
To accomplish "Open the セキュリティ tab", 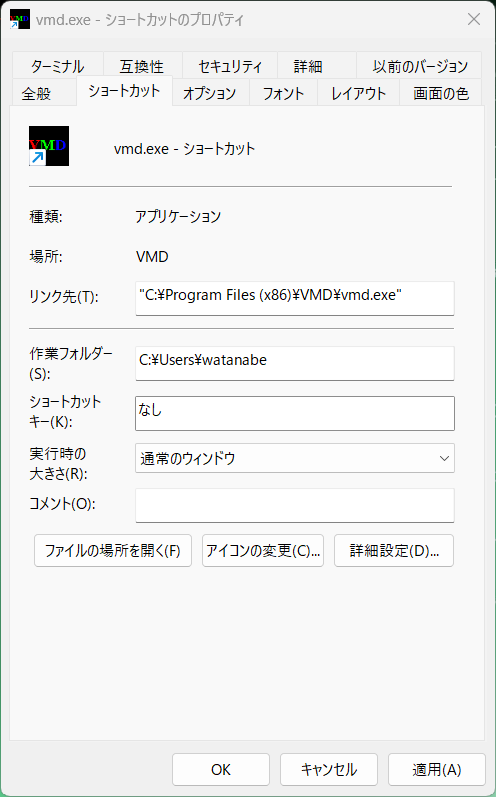I will click(x=230, y=66).
